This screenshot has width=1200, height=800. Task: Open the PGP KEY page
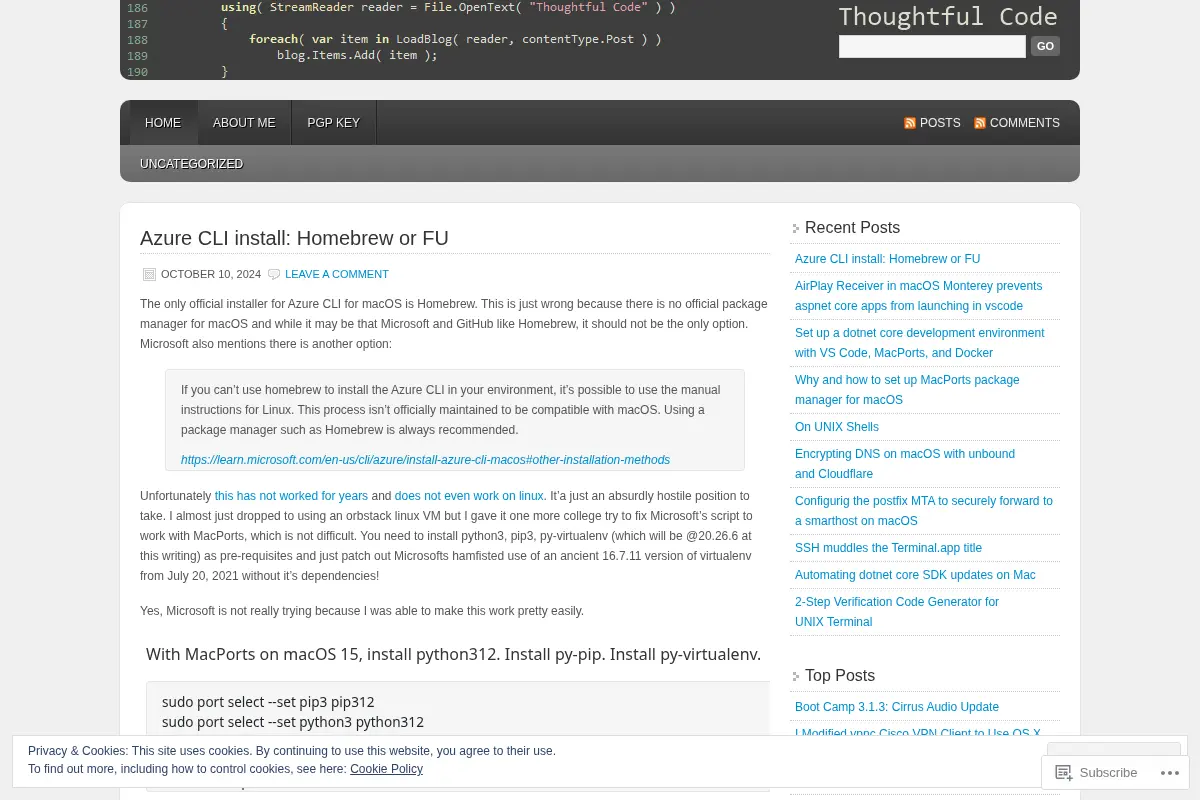[x=333, y=123]
